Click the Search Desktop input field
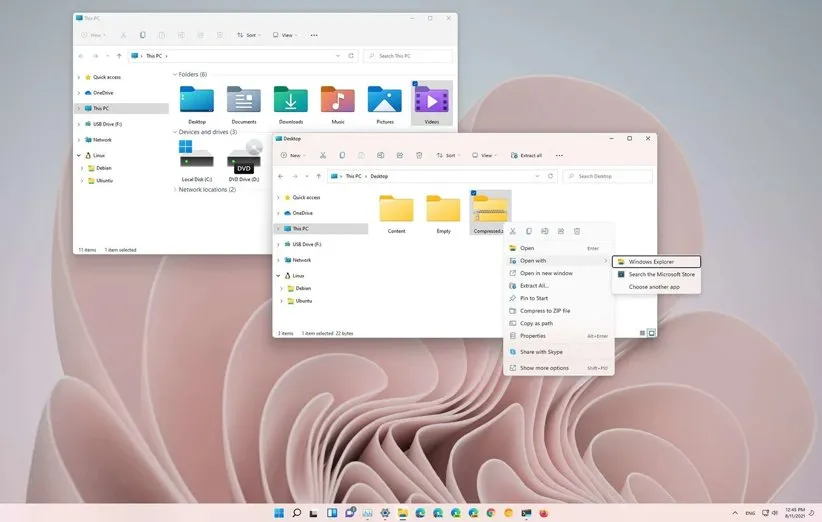Viewport: 822px width, 522px height. 610,176
